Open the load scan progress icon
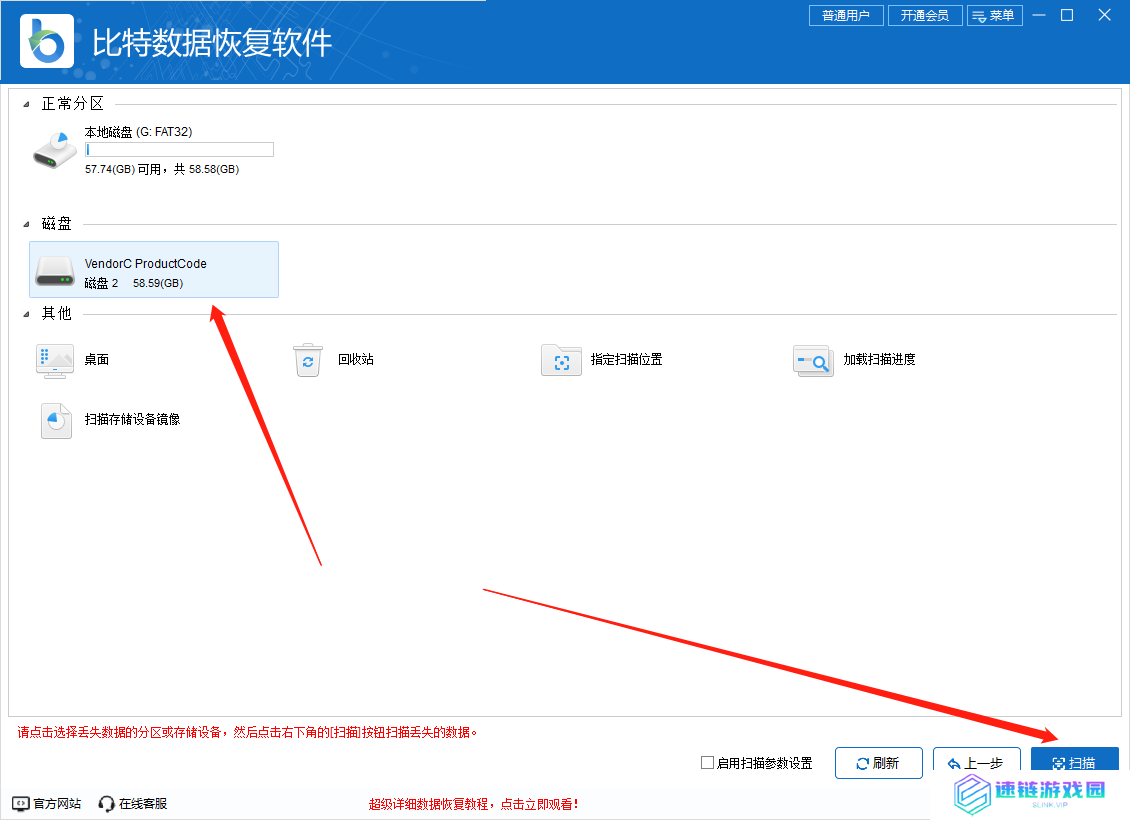Image resolution: width=1130 pixels, height=820 pixels. 813,360
